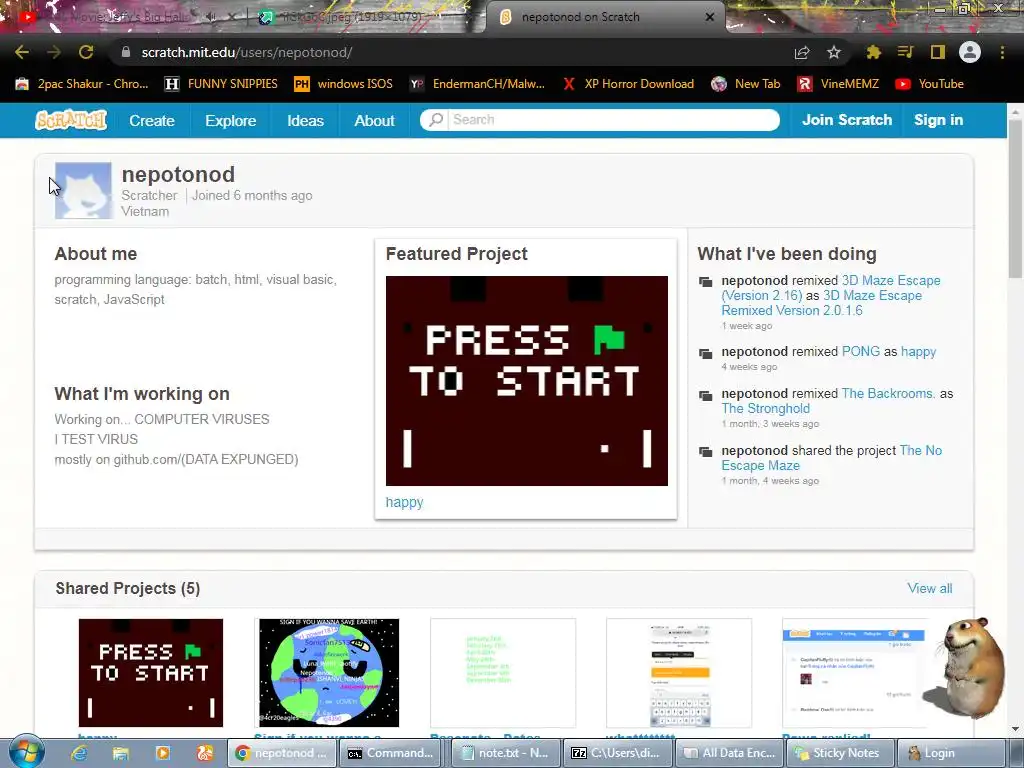Image resolution: width=1024 pixels, height=768 pixels.
Task: Open FUNNY SNIPPIES bookmark
Action: (221, 84)
